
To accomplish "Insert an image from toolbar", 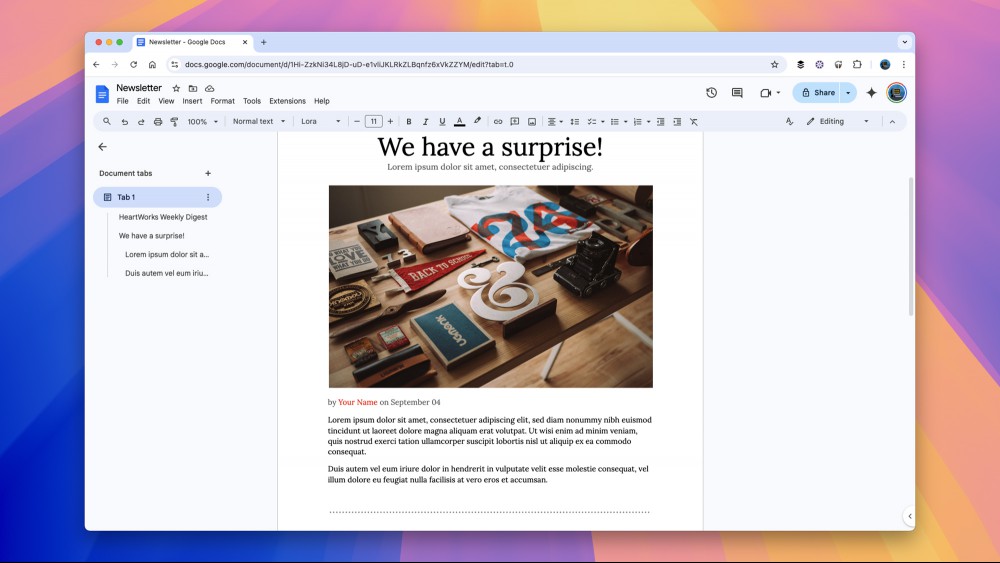I will 532,122.
